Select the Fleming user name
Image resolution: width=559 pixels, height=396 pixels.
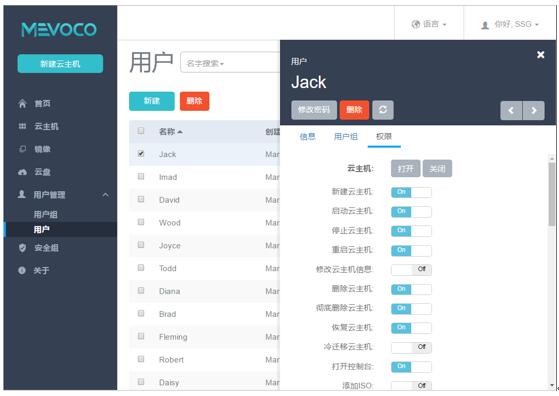[x=173, y=337]
